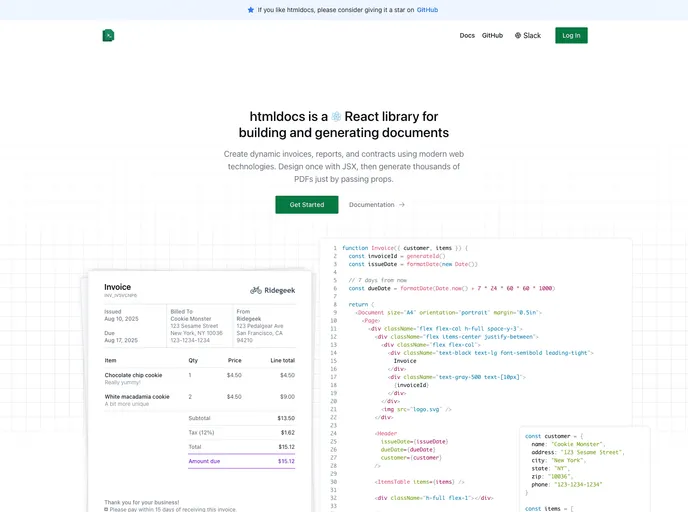This screenshot has height=512, width=688.
Task: Click the 'Qty' column header
Action: (193, 361)
